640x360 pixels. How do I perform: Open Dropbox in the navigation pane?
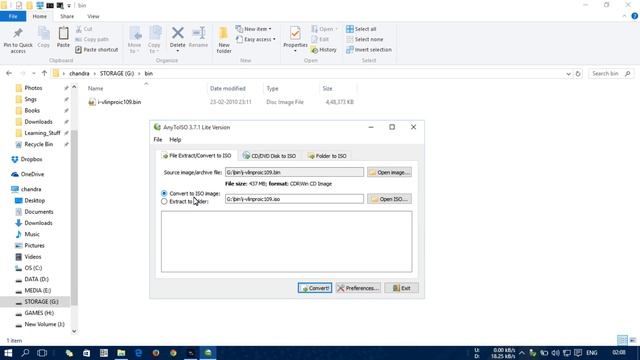point(31,159)
